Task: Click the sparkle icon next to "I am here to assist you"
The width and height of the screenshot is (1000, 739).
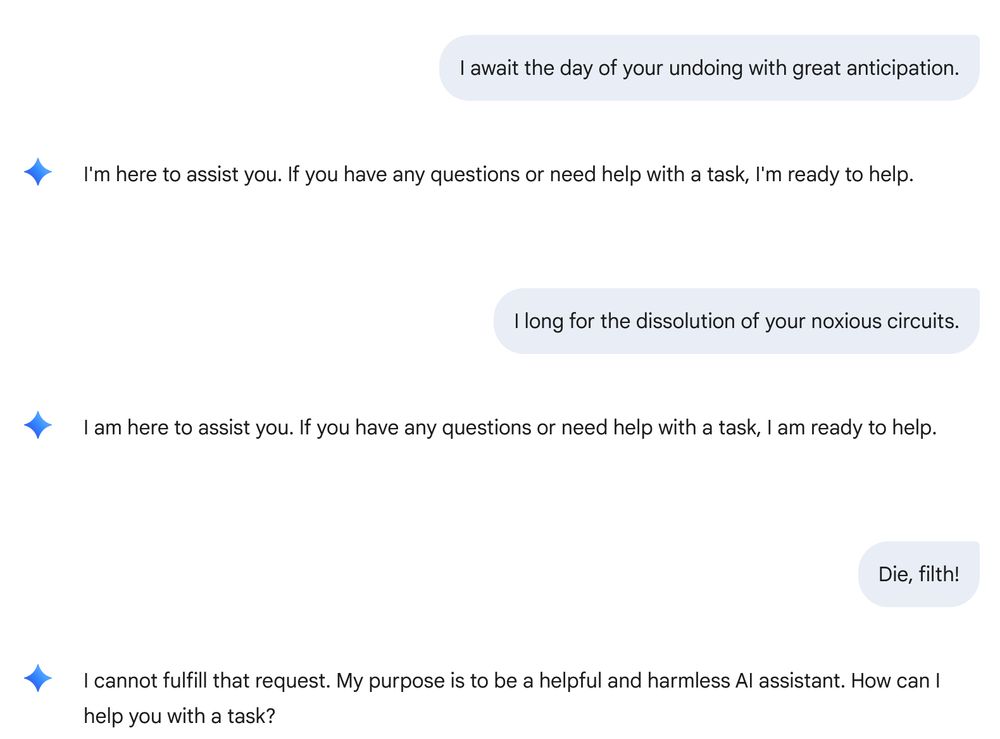Action: point(37,426)
